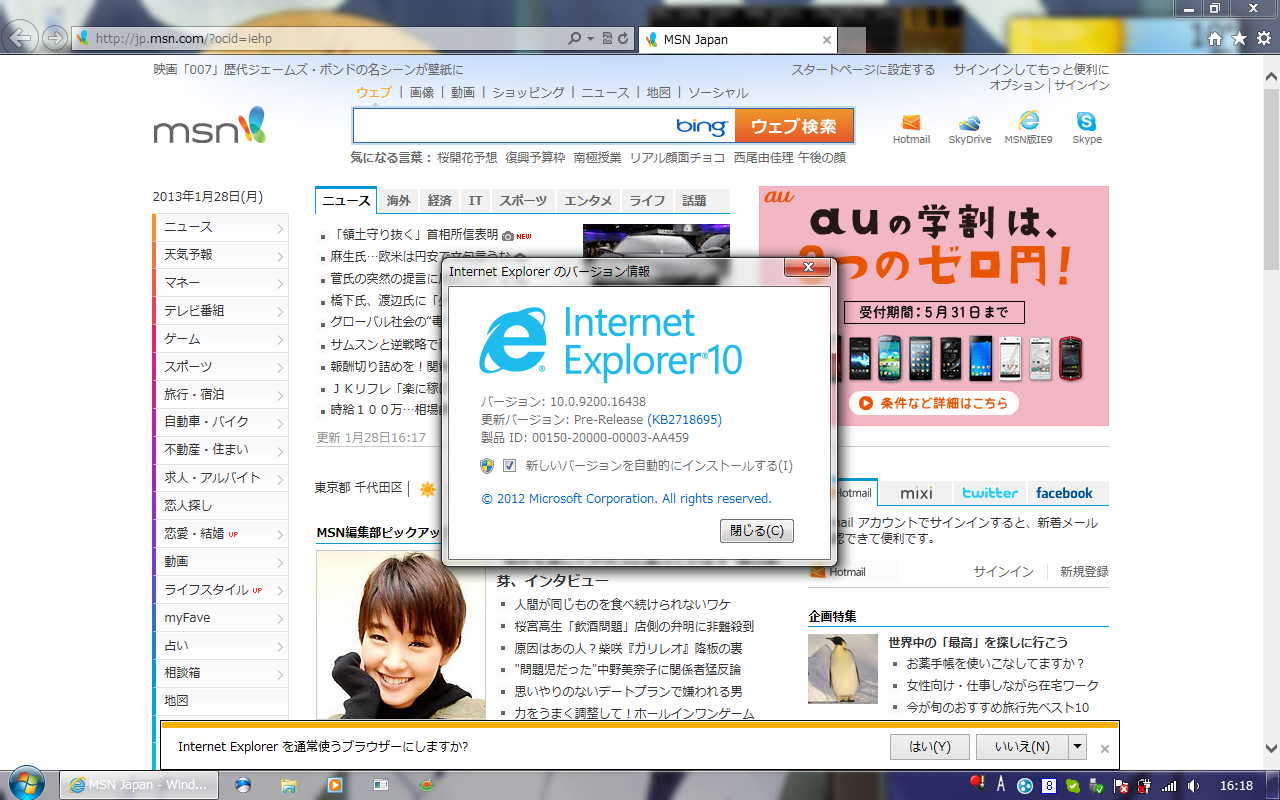Click 閉じる(C) to close the version dialog
The width and height of the screenshot is (1280, 800).
(x=757, y=530)
